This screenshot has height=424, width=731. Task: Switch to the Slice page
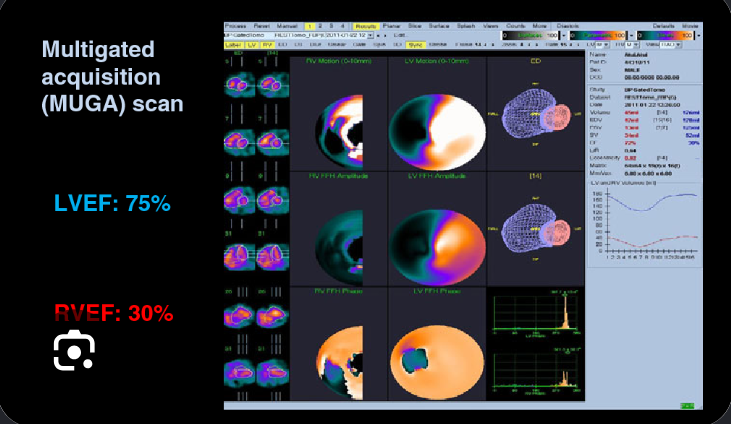(x=414, y=26)
